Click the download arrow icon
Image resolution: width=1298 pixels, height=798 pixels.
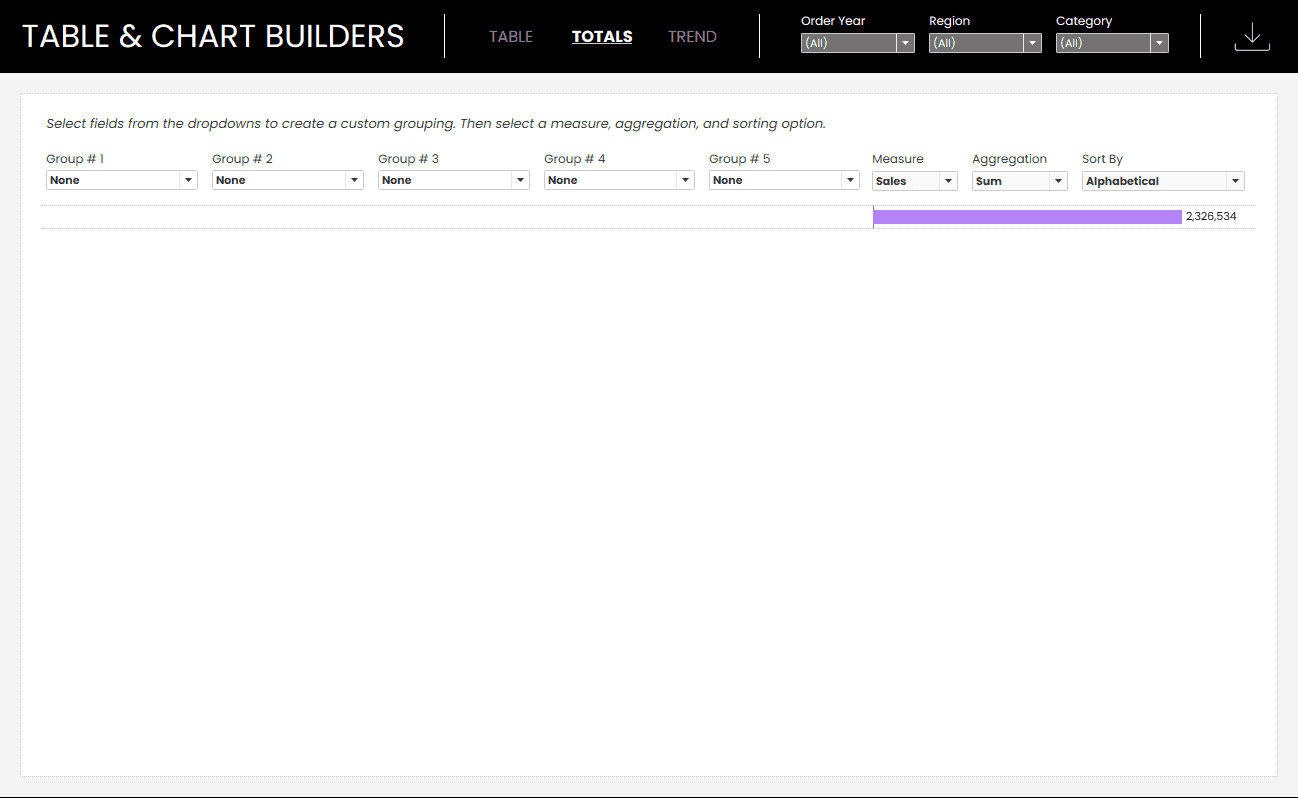(1252, 37)
